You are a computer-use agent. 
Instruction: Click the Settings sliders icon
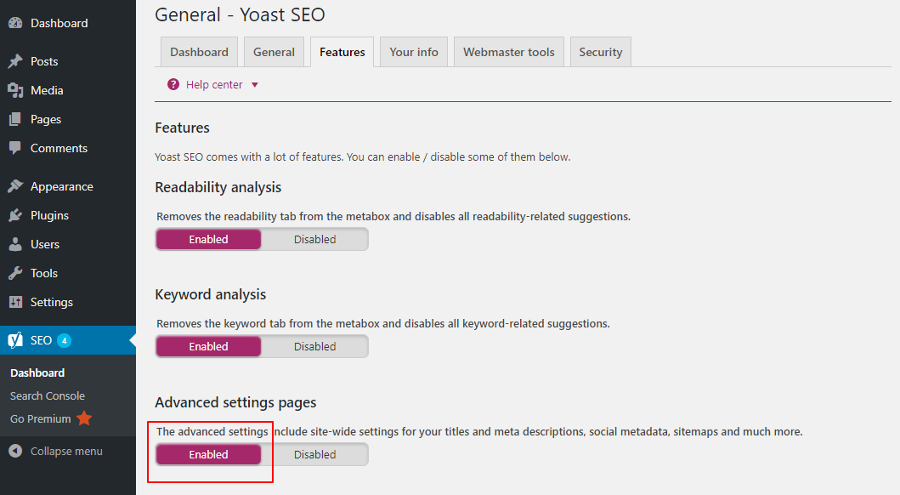[x=15, y=301]
